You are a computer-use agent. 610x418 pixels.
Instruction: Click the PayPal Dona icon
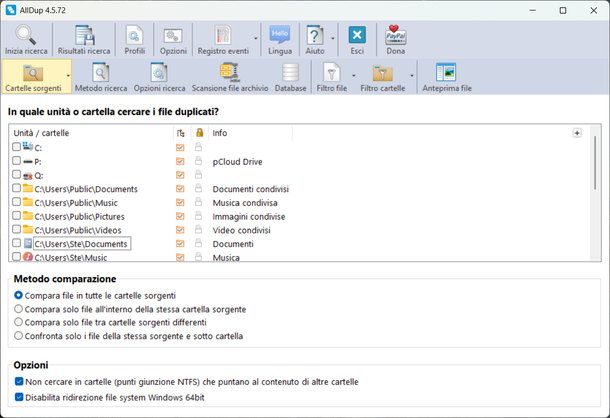396,35
